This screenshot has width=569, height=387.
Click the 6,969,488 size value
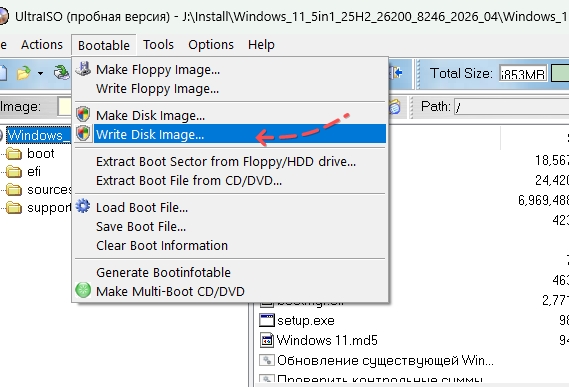543,200
